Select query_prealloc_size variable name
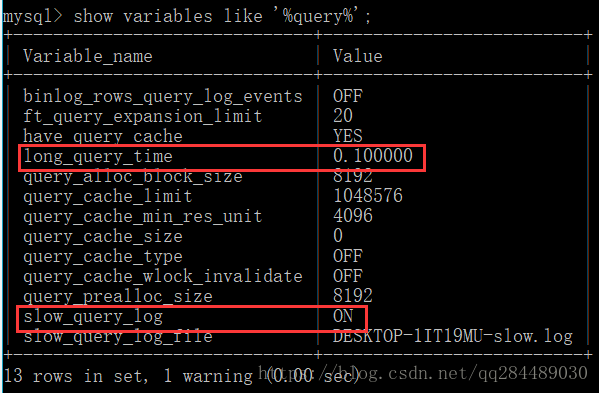 click(x=118, y=297)
